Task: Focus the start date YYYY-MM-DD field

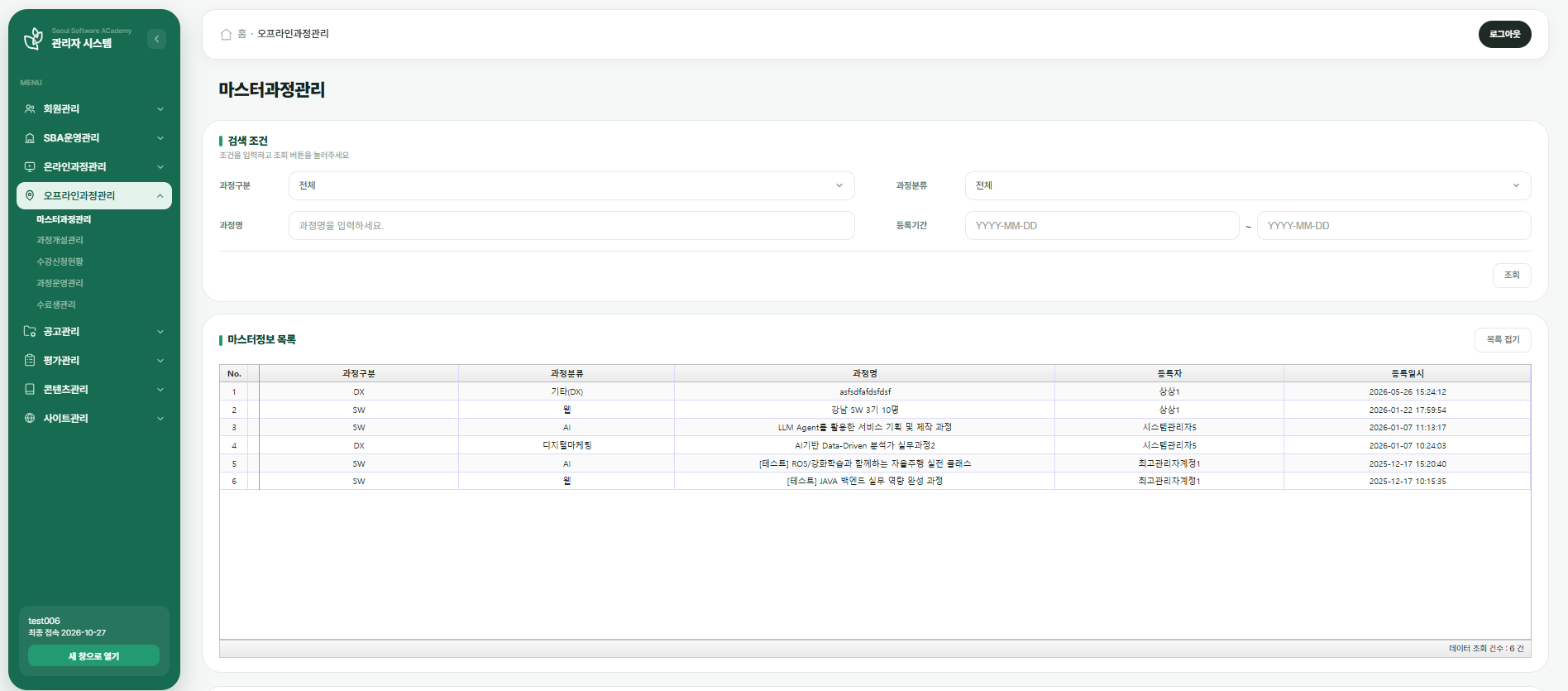Action: pos(1102,226)
